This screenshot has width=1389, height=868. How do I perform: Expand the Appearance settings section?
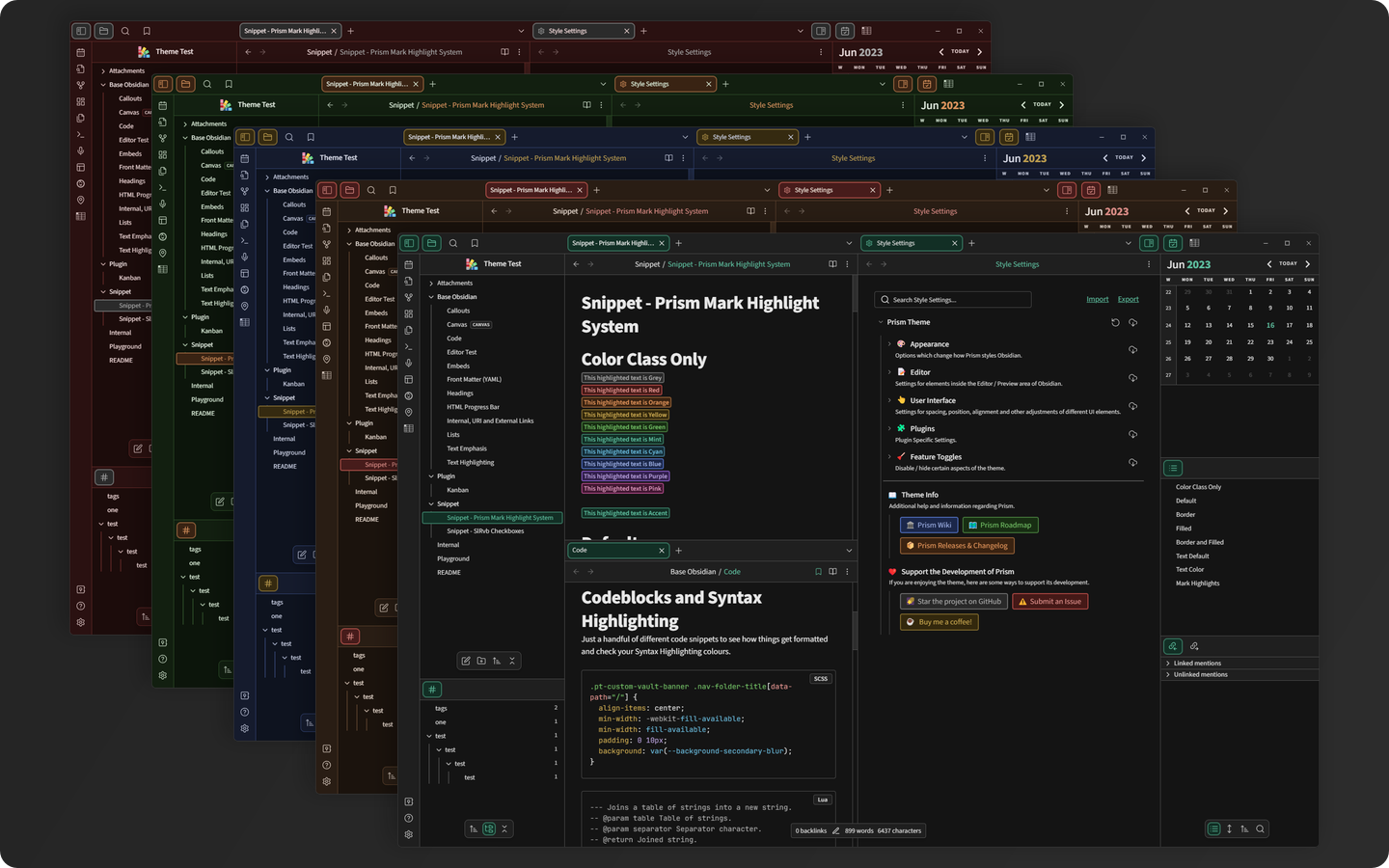[x=889, y=343]
